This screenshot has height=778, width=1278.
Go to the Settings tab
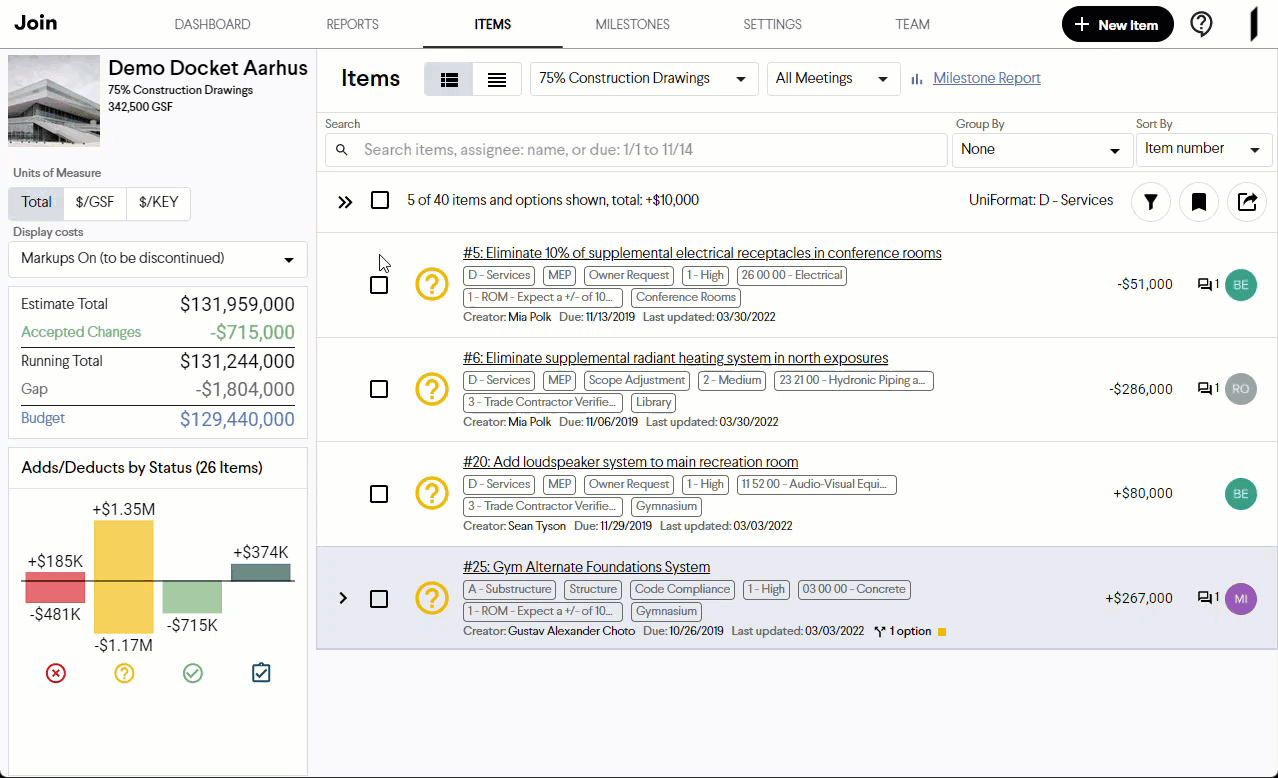pyautogui.click(x=772, y=25)
